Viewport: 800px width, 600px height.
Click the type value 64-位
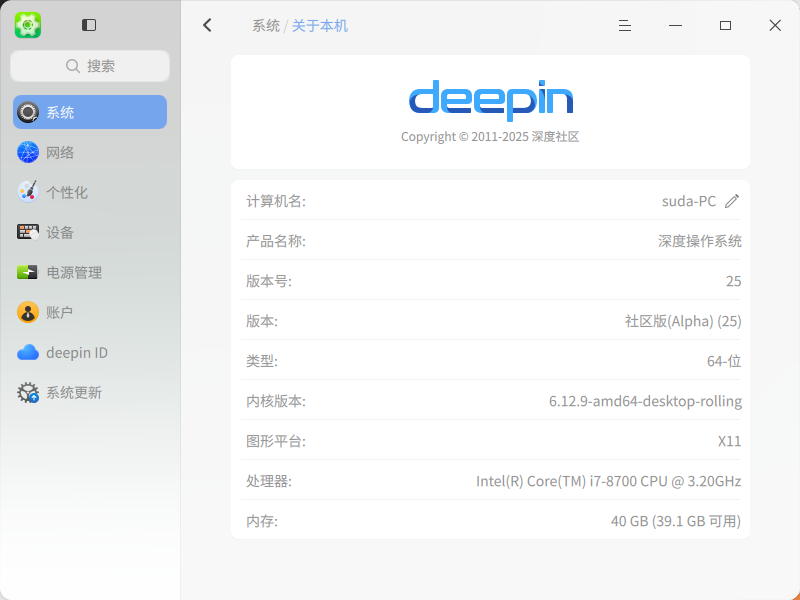724,361
